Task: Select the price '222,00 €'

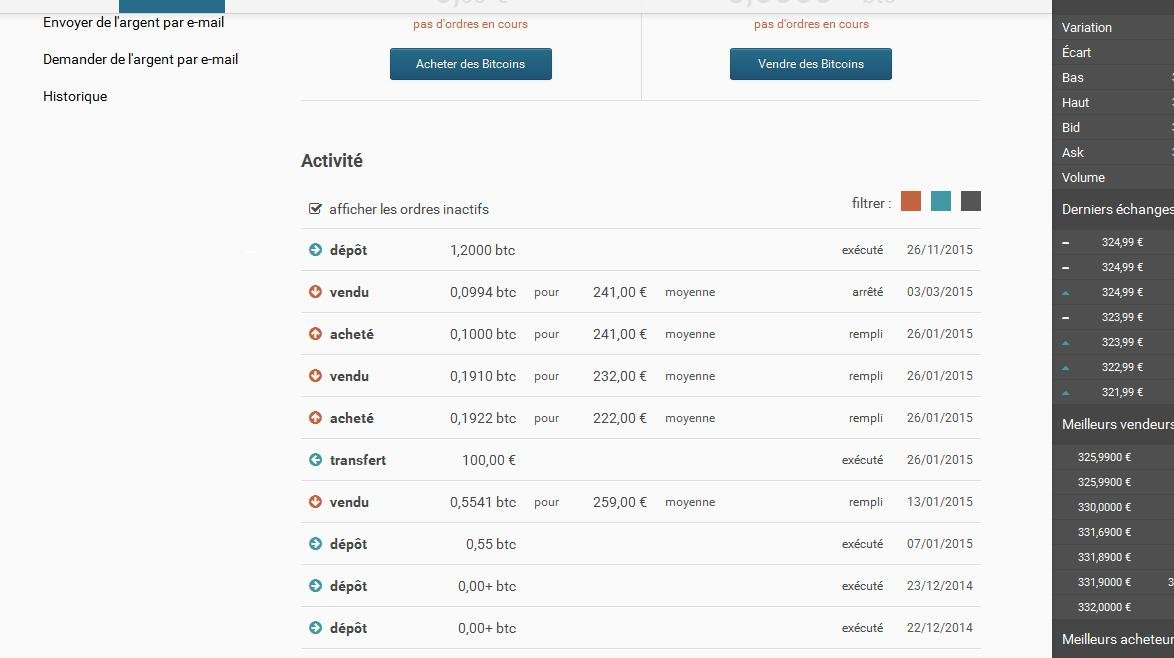Action: coord(619,418)
